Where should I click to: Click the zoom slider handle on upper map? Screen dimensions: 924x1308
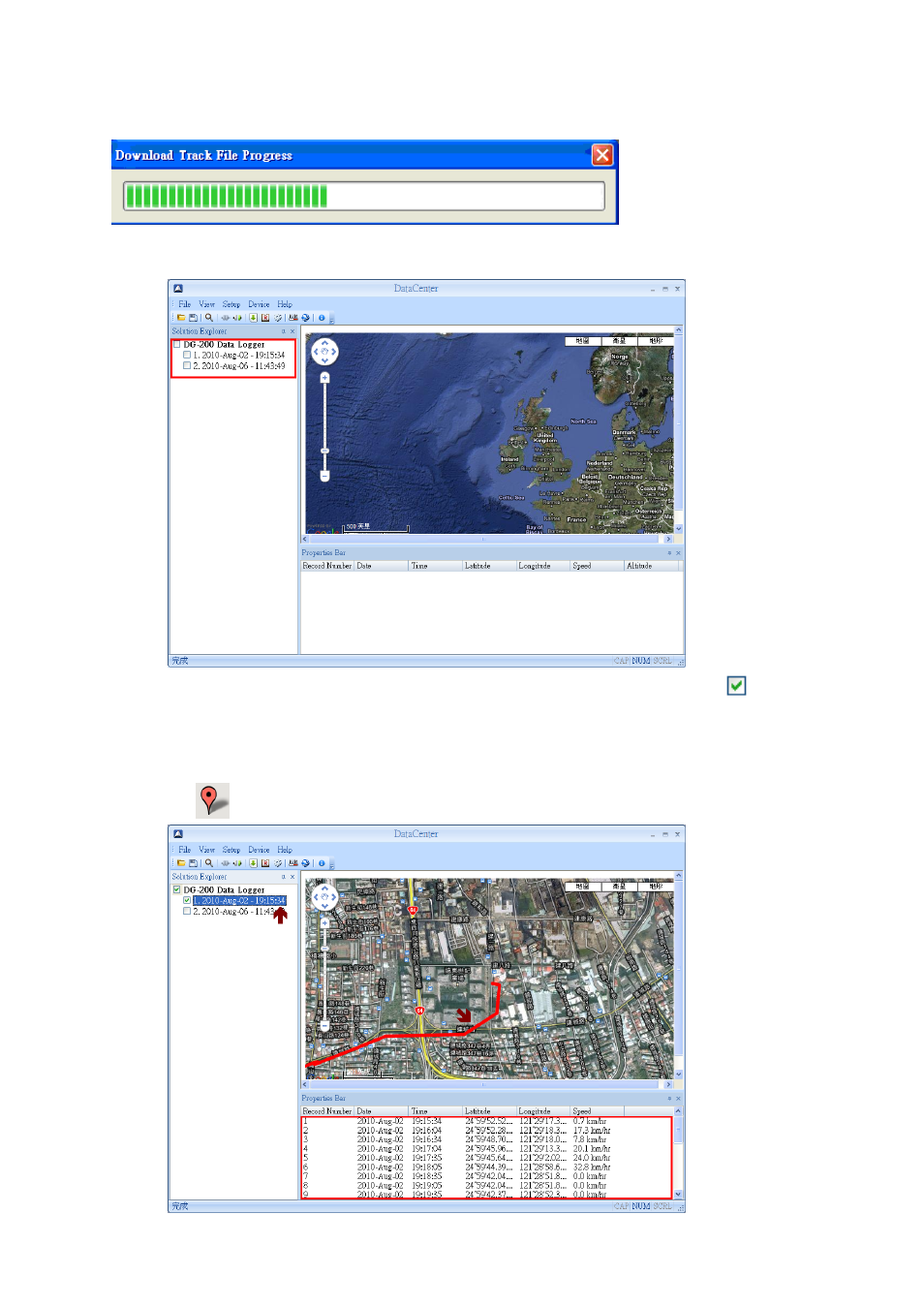point(324,451)
